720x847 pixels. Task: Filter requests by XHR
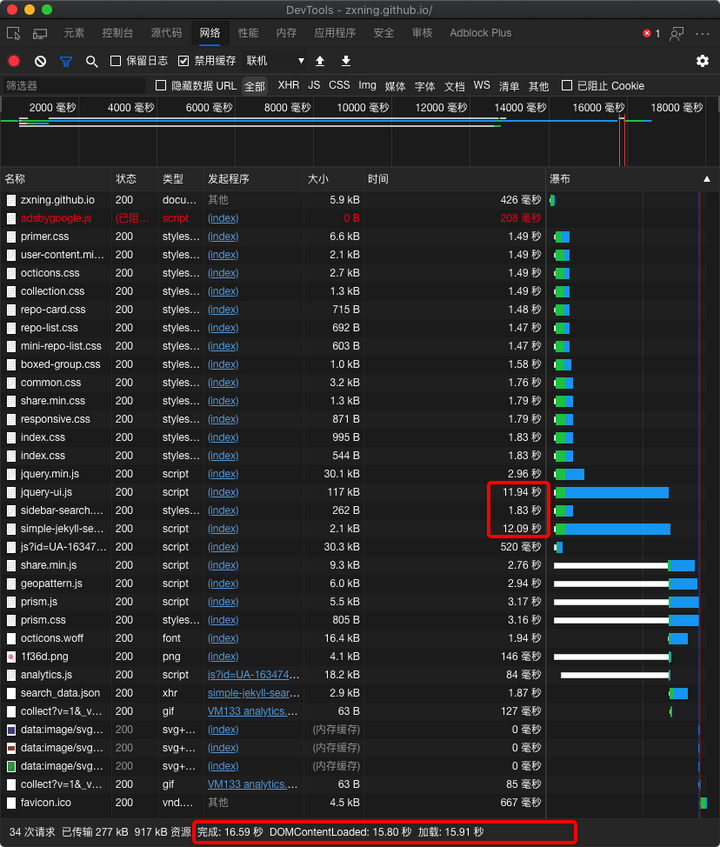(x=288, y=85)
